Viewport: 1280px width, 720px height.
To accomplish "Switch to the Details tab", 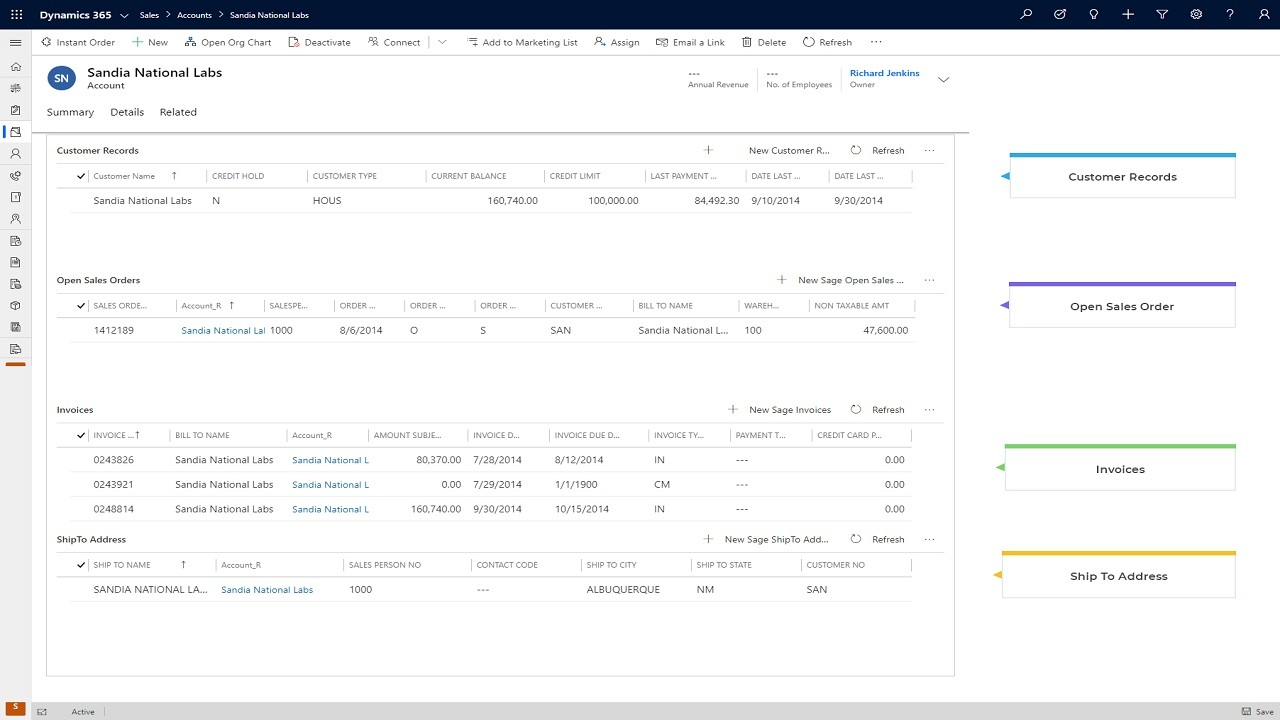I will point(127,112).
